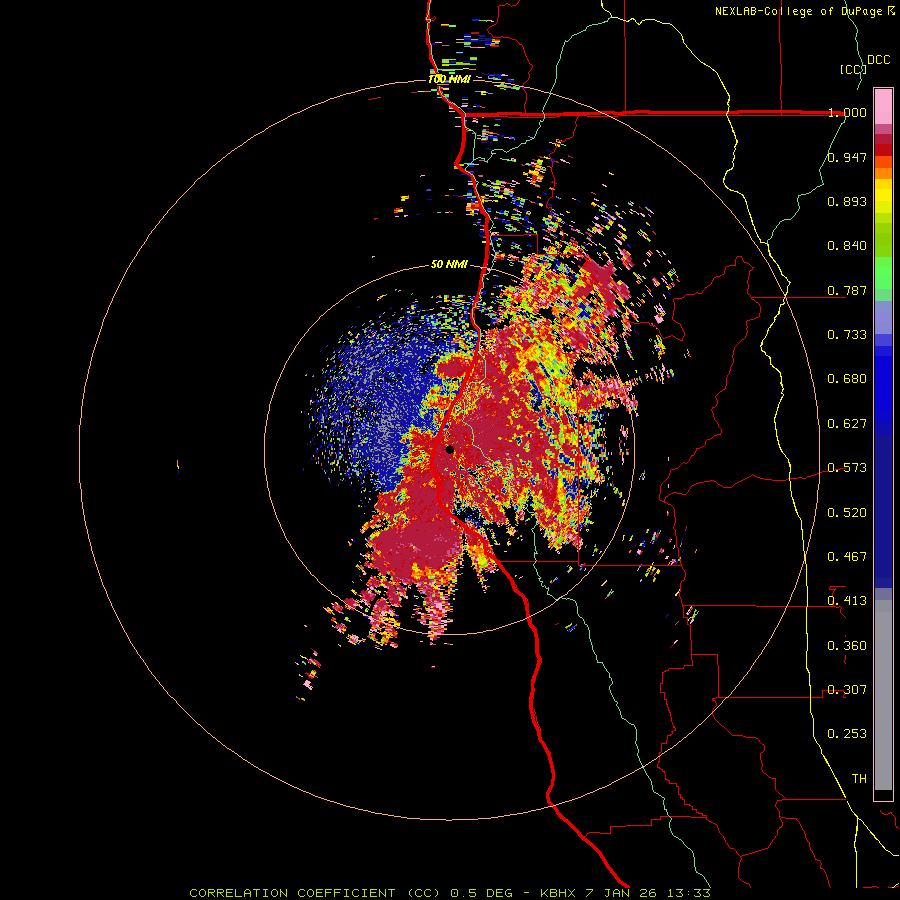This screenshot has height=900, width=900.
Task: Click the DCC label above the color scale
Action: 878,60
